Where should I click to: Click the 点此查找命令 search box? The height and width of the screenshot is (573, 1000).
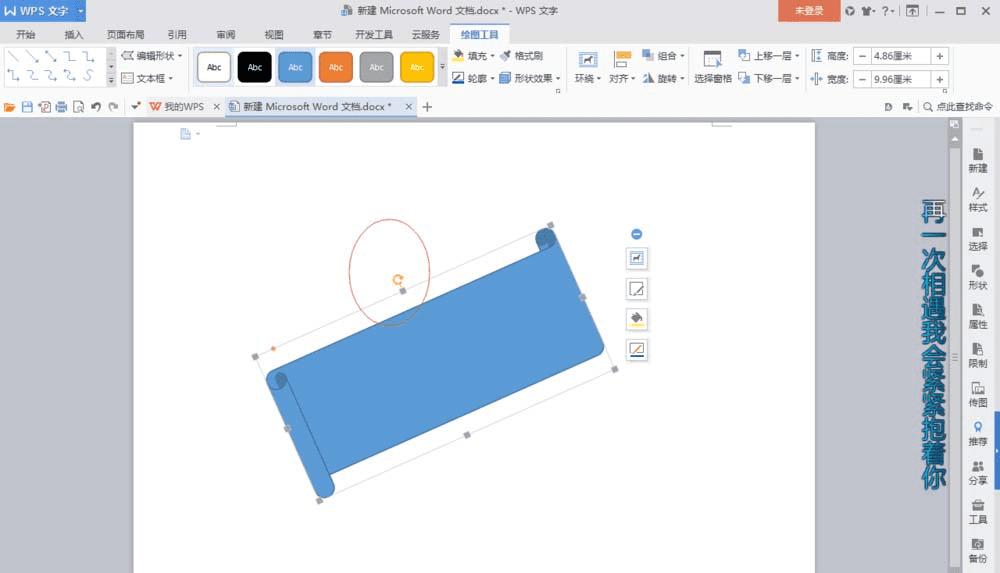pyautogui.click(x=958, y=107)
